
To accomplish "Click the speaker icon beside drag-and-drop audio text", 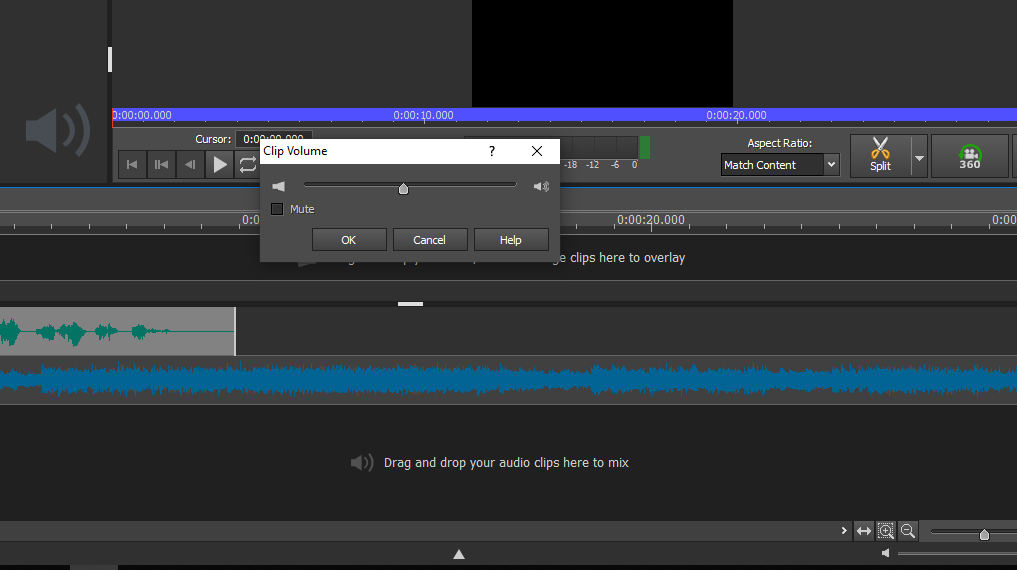I will click(x=362, y=462).
